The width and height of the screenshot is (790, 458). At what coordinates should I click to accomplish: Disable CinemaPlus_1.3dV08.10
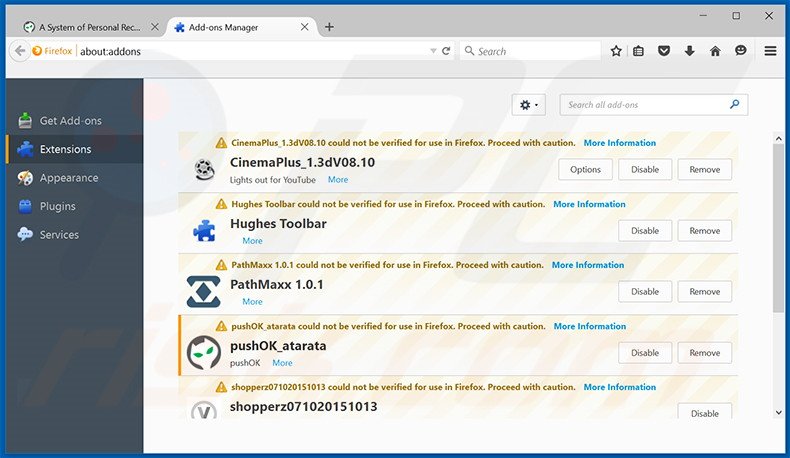tap(645, 169)
